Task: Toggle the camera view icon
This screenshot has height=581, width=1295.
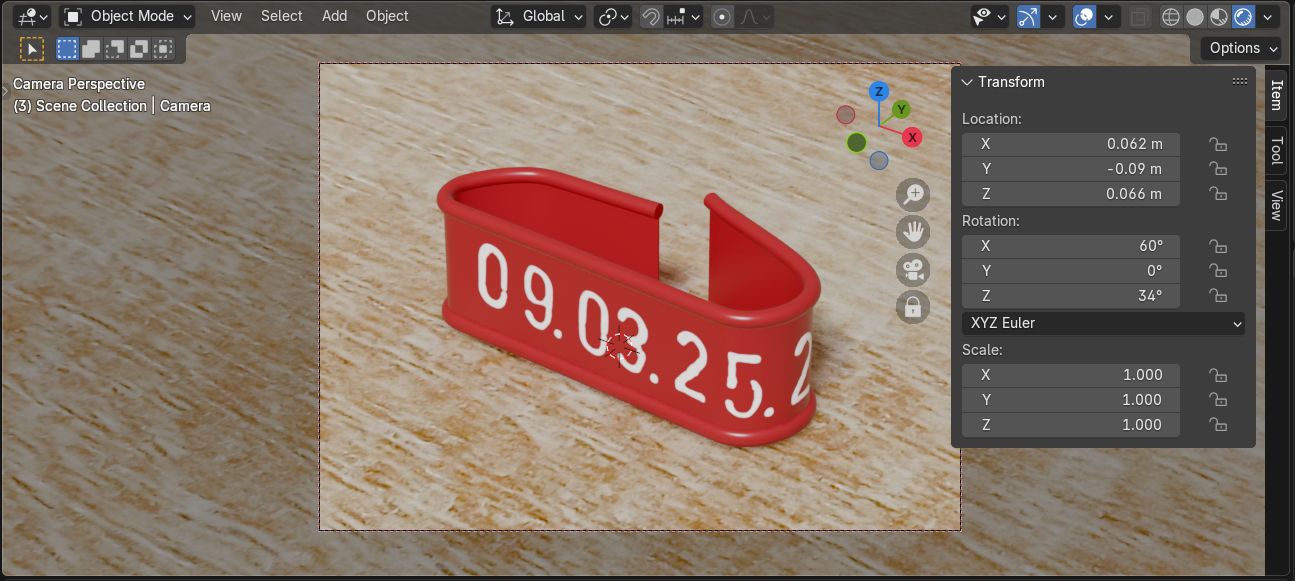Action: click(x=913, y=270)
